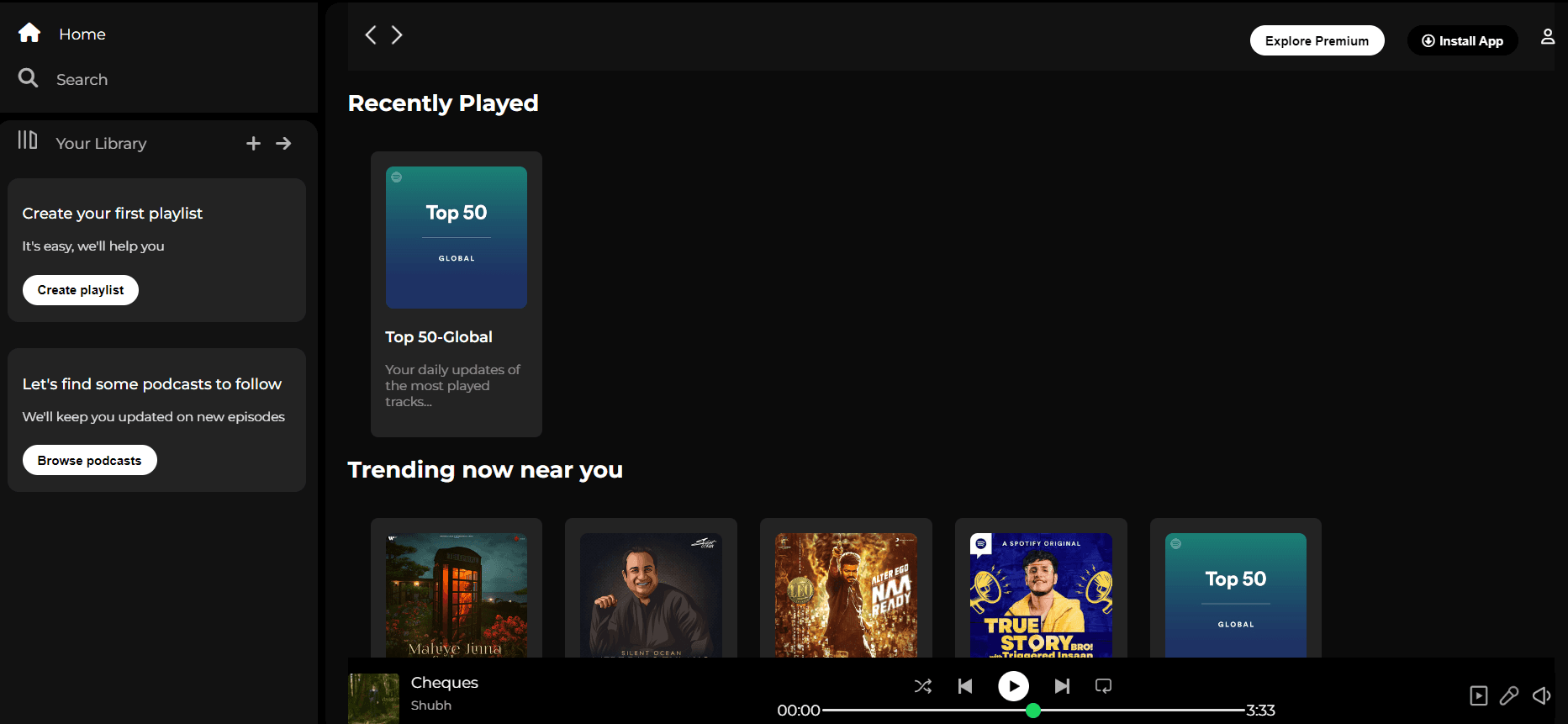Toggle shuffle playback
The width and height of the screenshot is (1568, 724).
point(922,686)
